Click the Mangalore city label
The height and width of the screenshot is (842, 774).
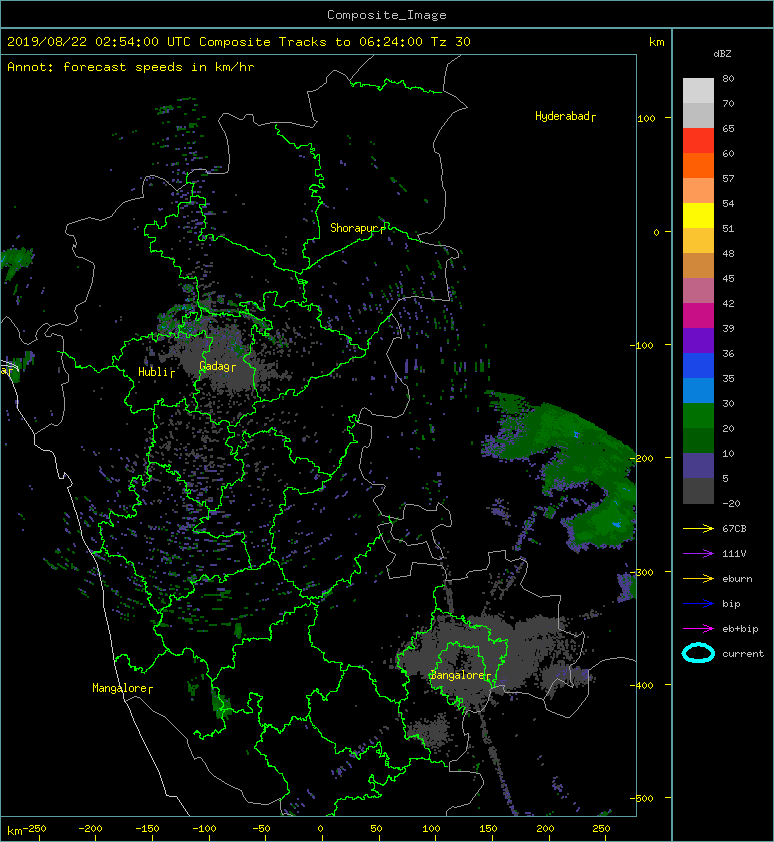(120, 688)
